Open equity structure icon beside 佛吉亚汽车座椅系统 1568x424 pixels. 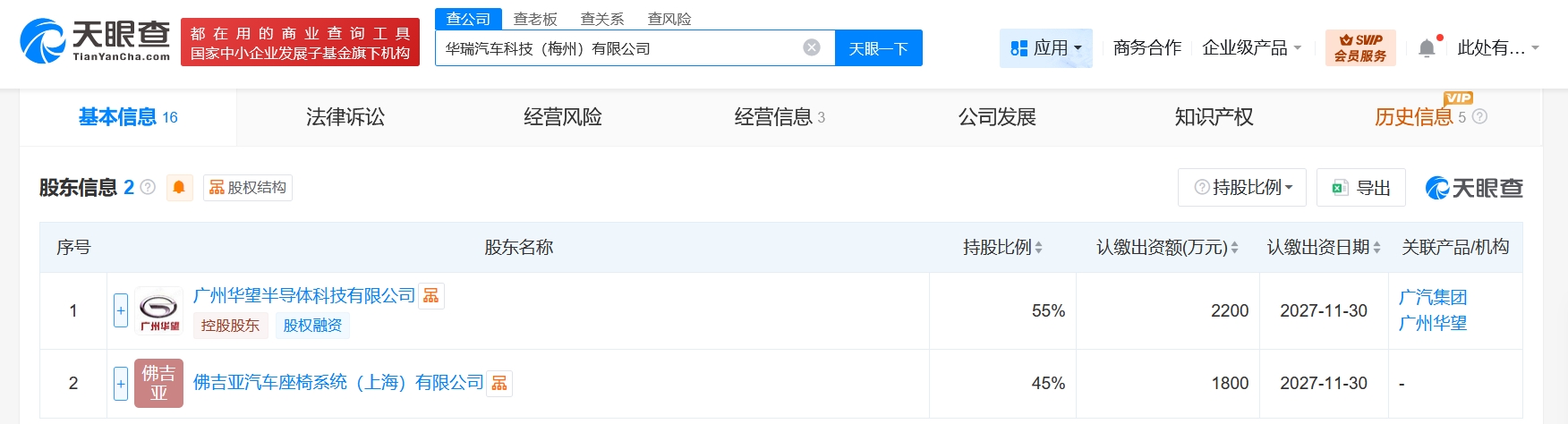tap(499, 383)
